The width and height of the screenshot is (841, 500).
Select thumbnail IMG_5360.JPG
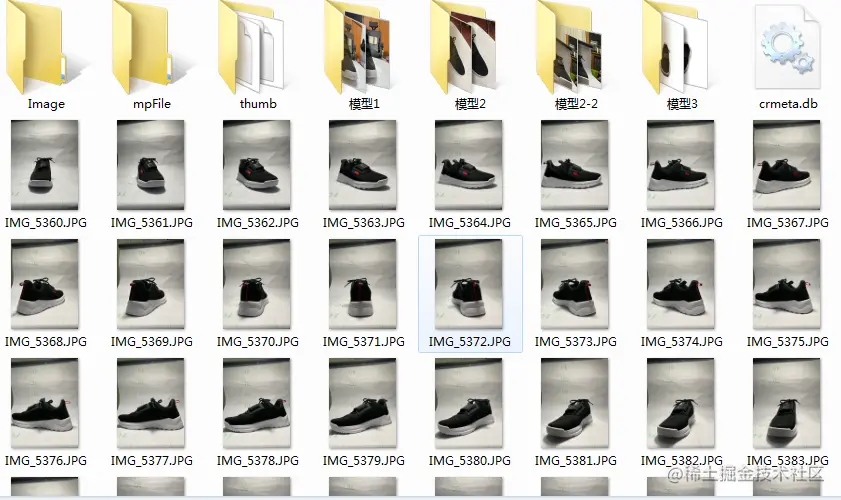point(45,165)
